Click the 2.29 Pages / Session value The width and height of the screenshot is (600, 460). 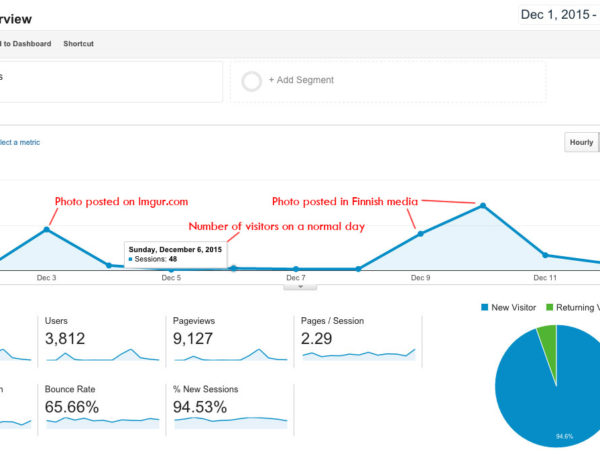coord(316,339)
